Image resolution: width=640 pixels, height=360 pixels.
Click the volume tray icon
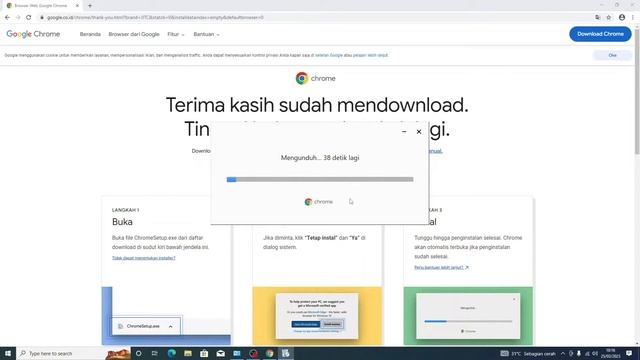click(595, 353)
